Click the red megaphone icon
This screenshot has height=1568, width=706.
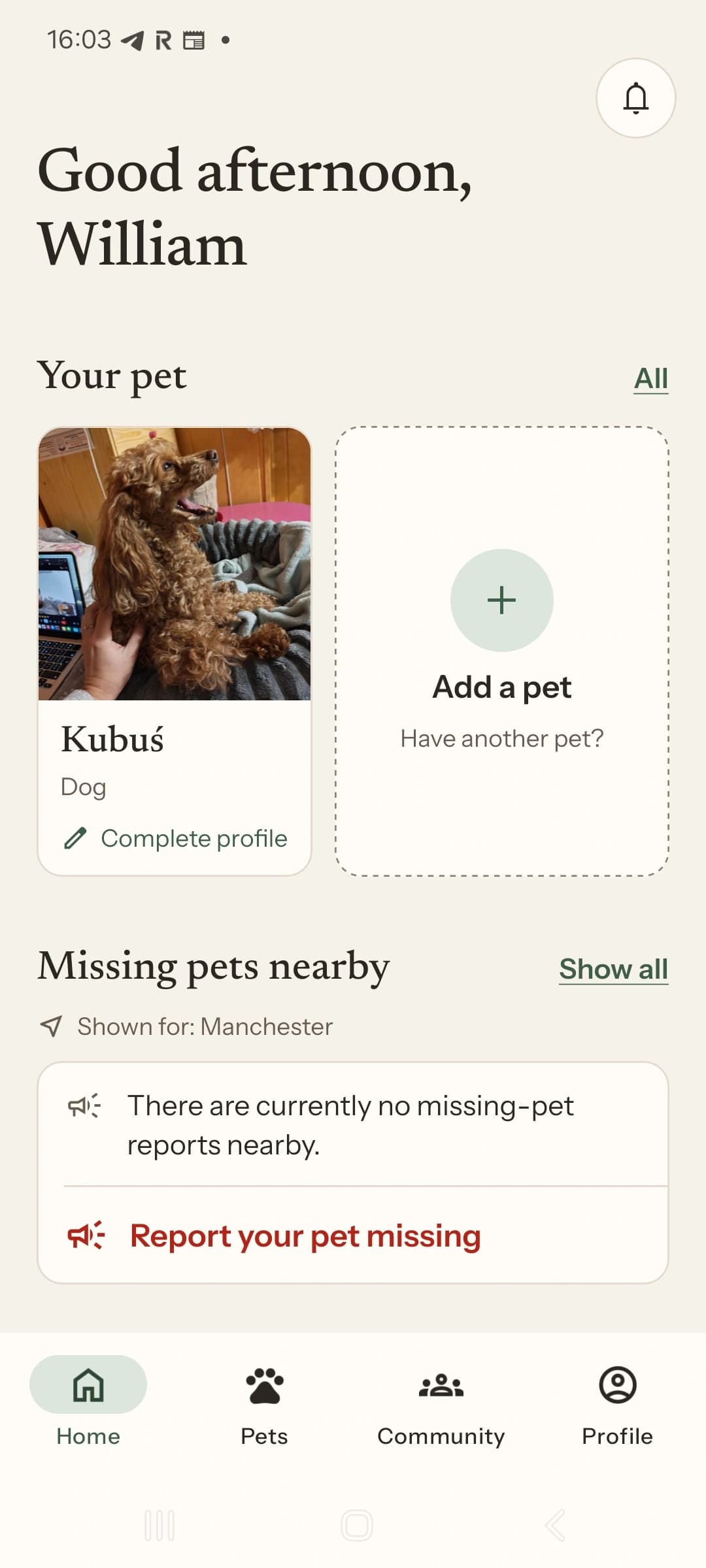[86, 1235]
